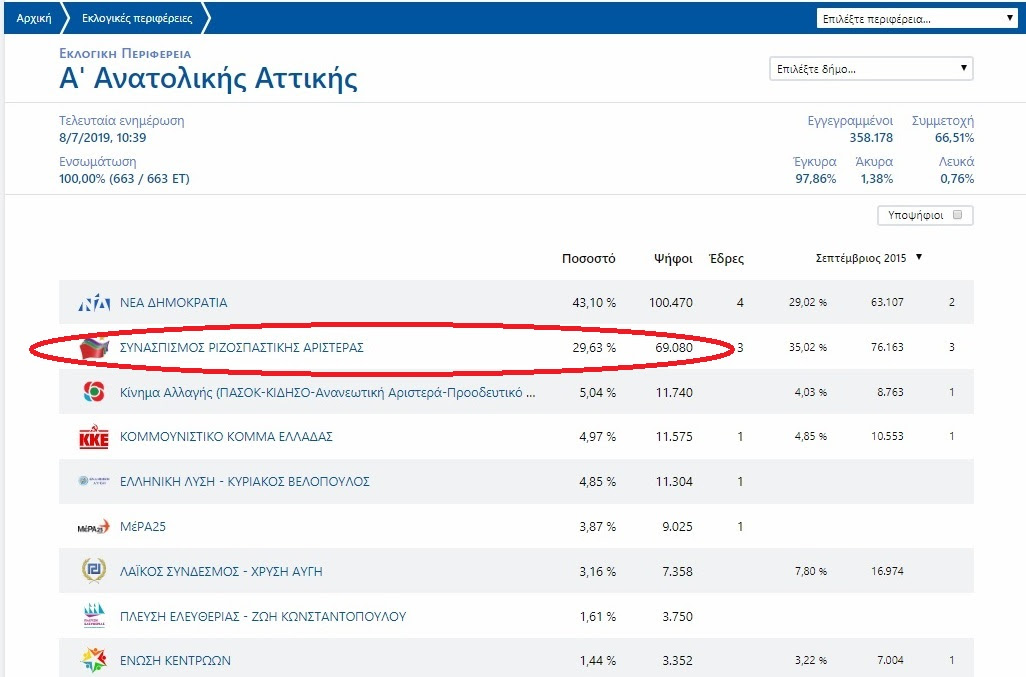Open ΣΥΝΑΣΠΙΣΜΟΣ ΡΙΖΟΣΠΑΣΤΙΚΗΣ ΑΡΙΣΤΕΡΑΣ party link
Image resolution: width=1026 pixels, height=677 pixels.
point(241,347)
